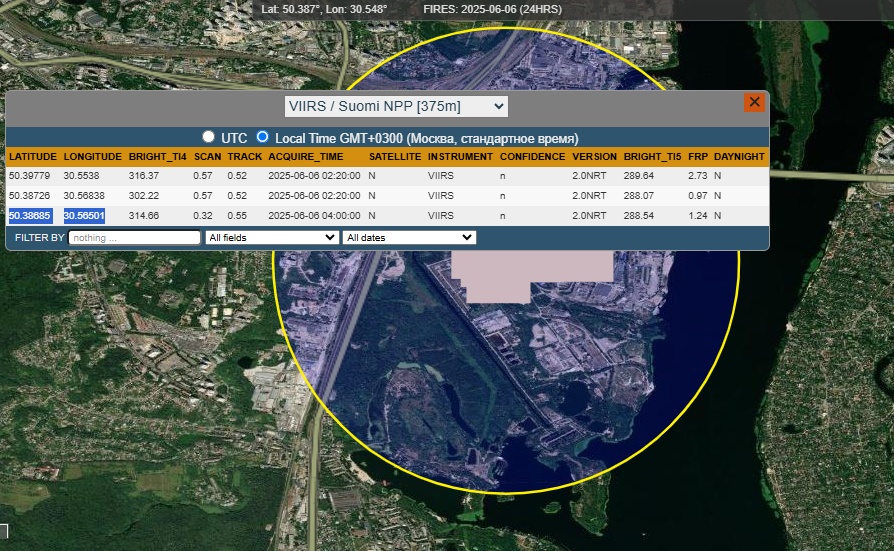Click FRP value 1.24
Screen dimensions: 894x551
click(698, 216)
